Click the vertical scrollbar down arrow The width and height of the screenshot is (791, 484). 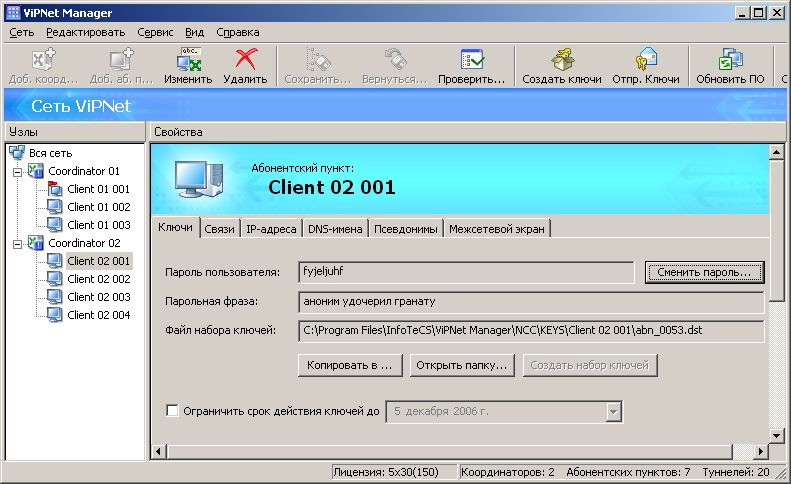[776, 435]
